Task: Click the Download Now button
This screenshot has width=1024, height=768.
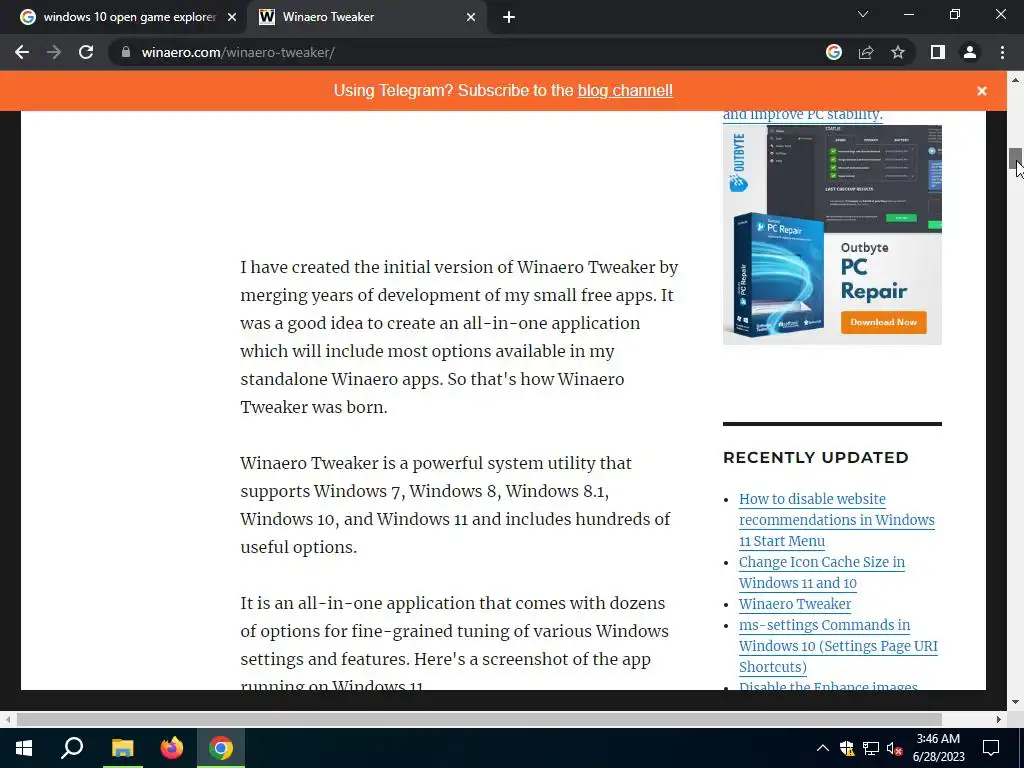Action: click(x=883, y=323)
